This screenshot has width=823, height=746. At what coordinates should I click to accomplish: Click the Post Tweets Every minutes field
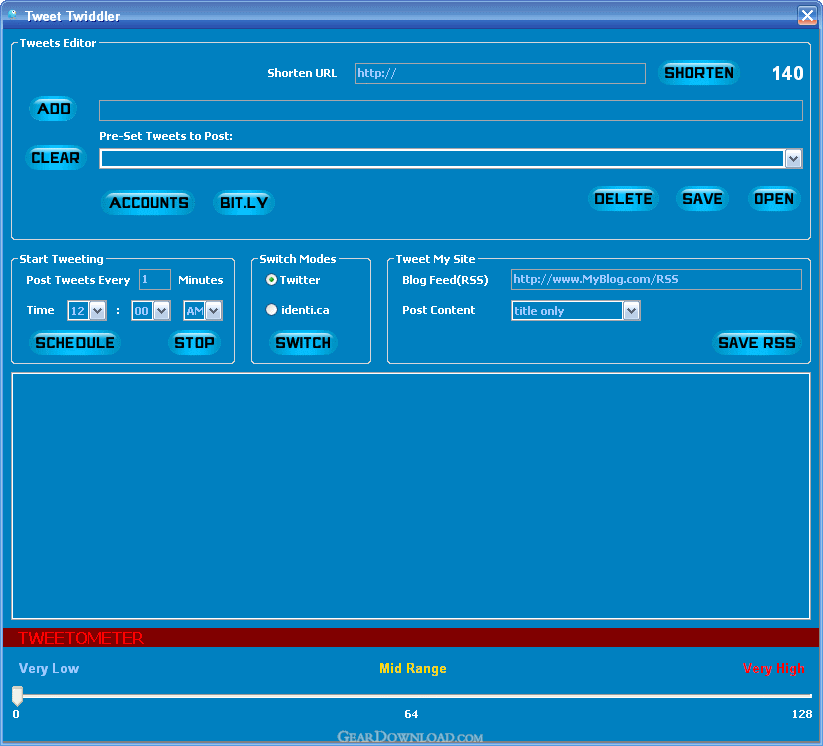tap(155, 279)
